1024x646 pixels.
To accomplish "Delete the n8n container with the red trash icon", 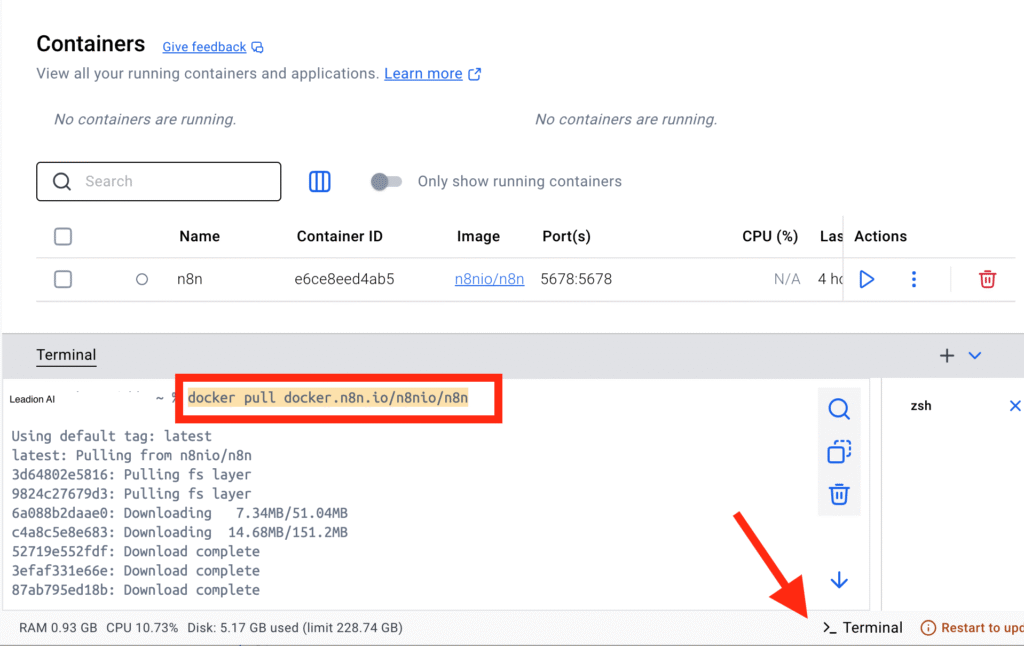I will pyautogui.click(x=987, y=279).
